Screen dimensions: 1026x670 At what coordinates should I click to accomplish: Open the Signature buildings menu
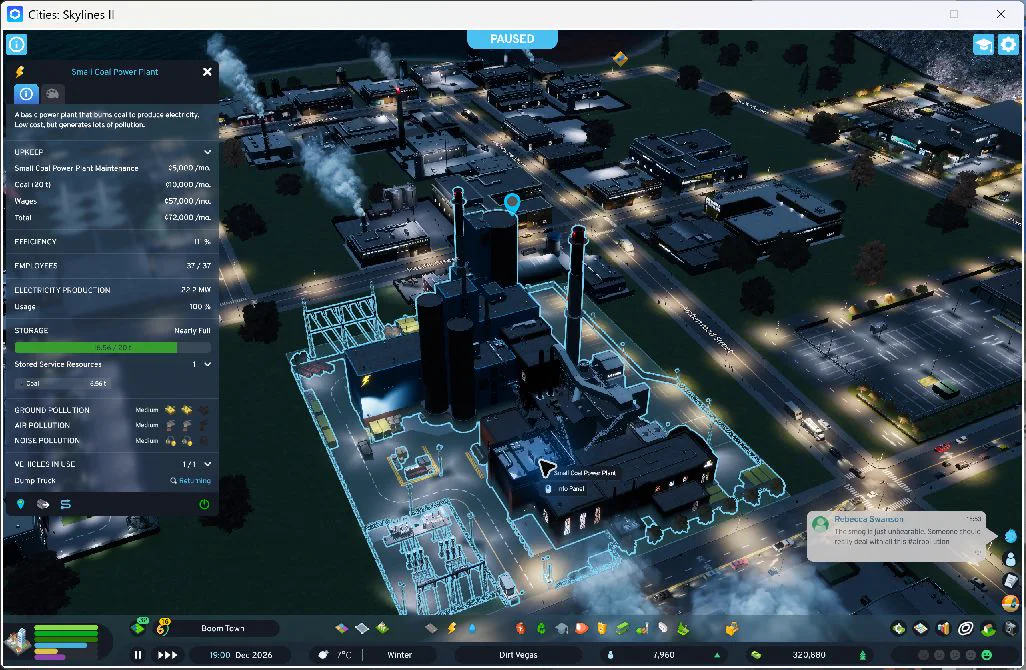pos(383,629)
